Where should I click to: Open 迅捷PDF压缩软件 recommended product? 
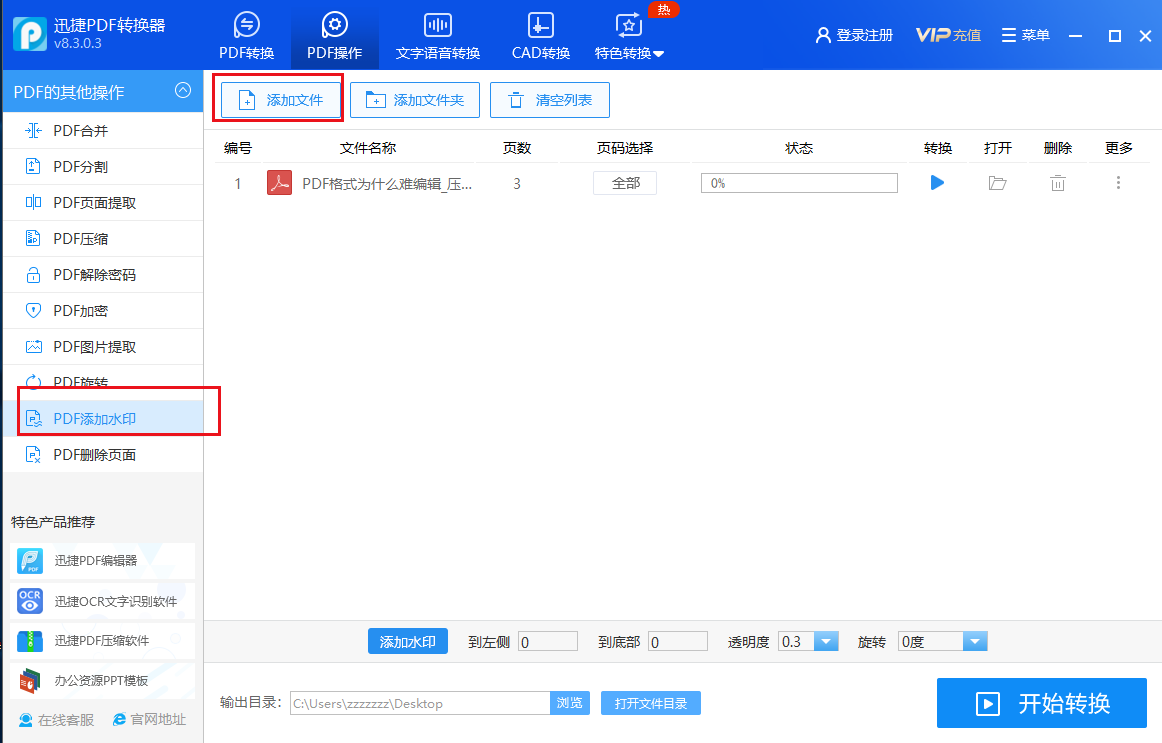coord(102,641)
